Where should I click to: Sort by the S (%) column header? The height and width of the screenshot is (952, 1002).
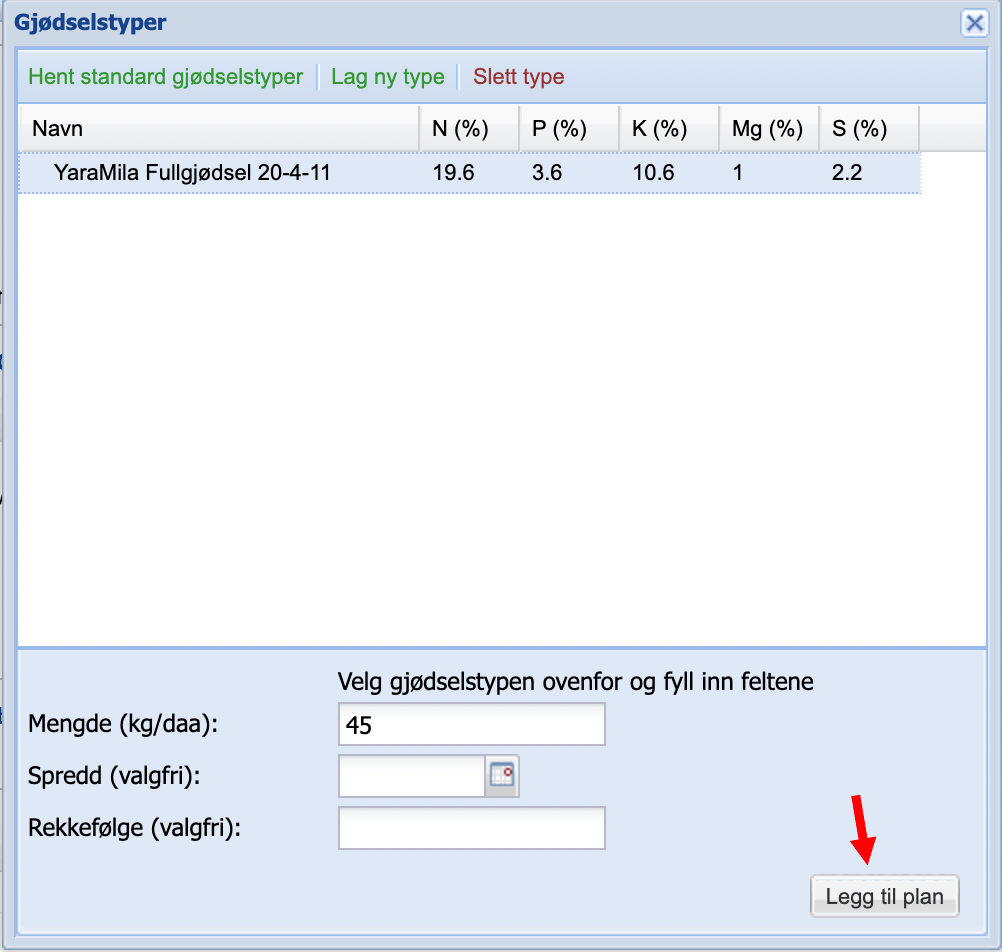click(x=869, y=128)
